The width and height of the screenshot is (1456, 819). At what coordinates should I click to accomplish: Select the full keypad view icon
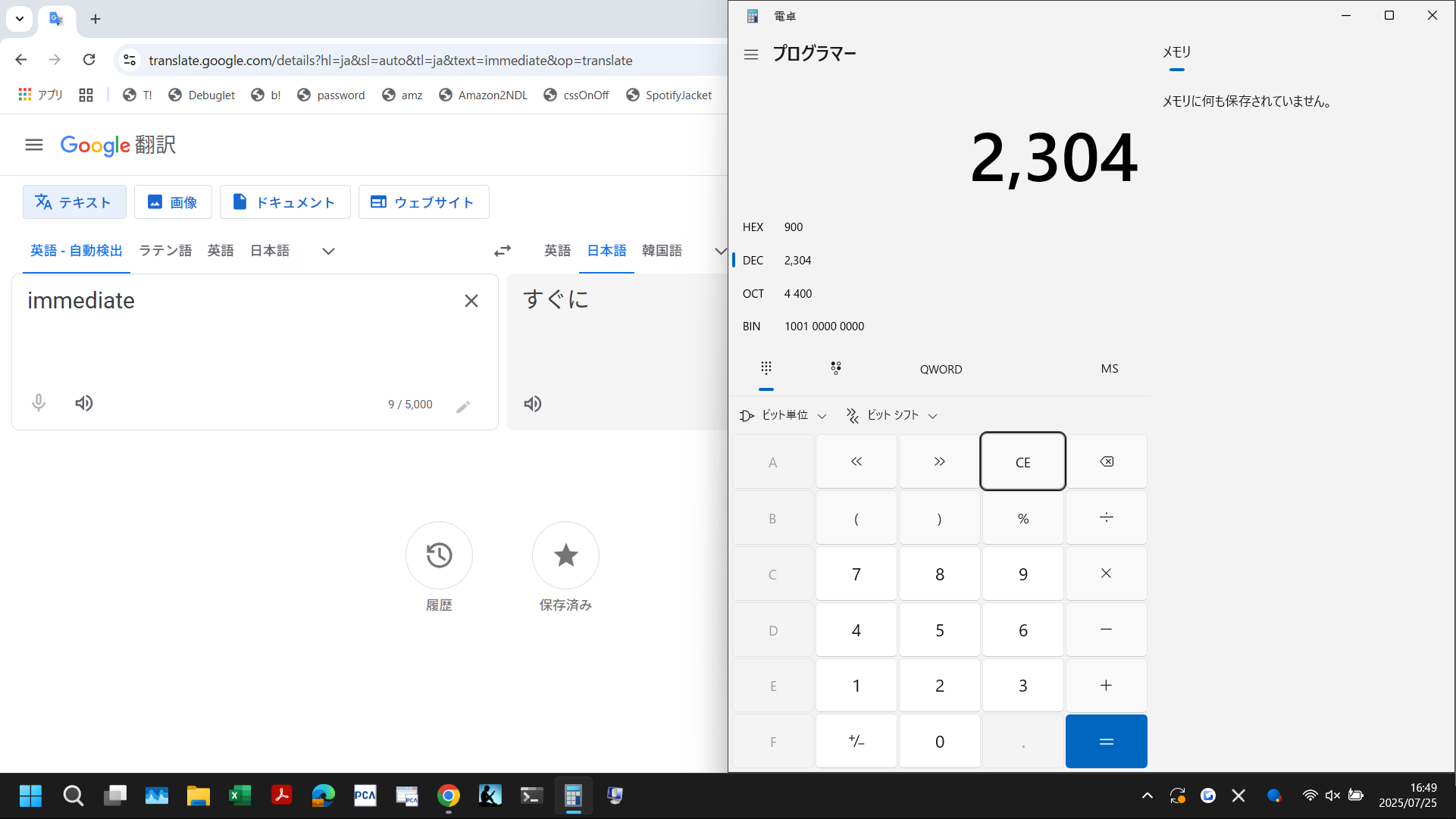(766, 368)
